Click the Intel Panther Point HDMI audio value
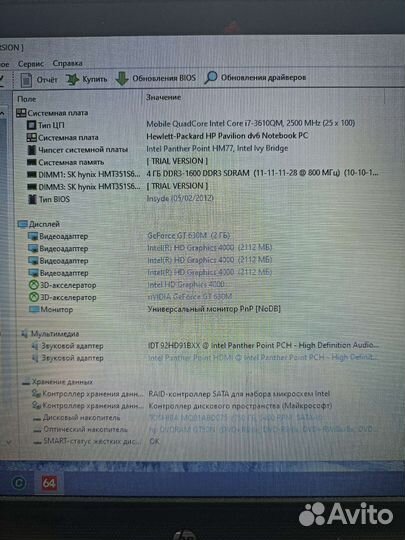405x540 pixels. click(263, 357)
